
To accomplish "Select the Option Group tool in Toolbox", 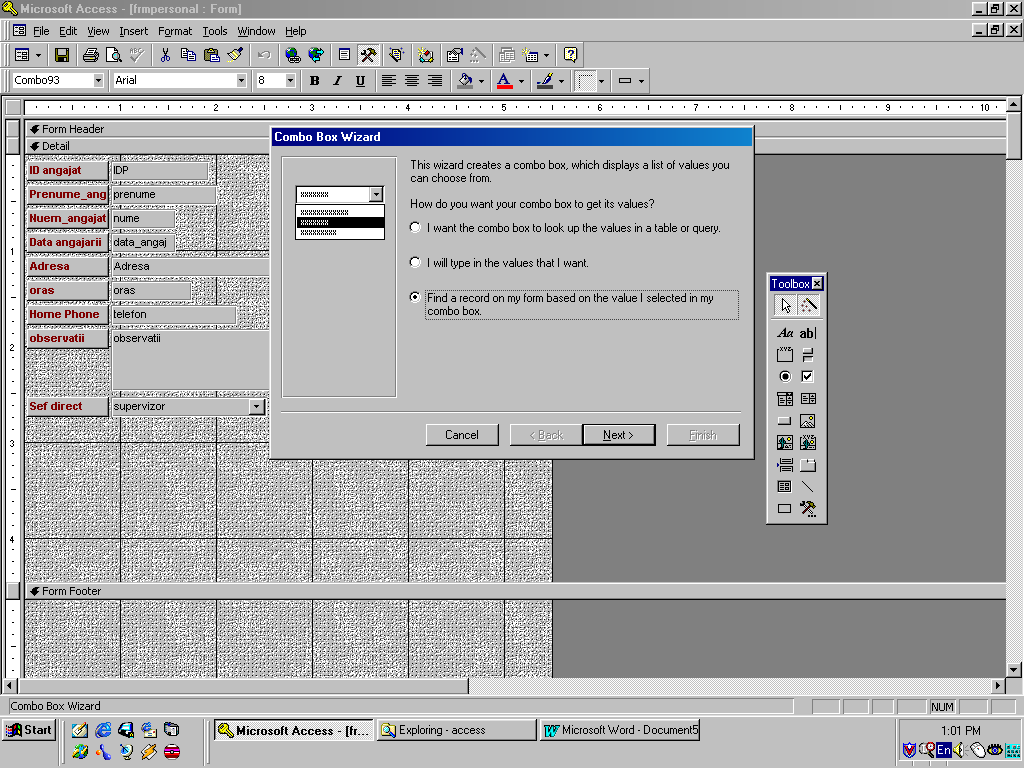I will click(785, 355).
